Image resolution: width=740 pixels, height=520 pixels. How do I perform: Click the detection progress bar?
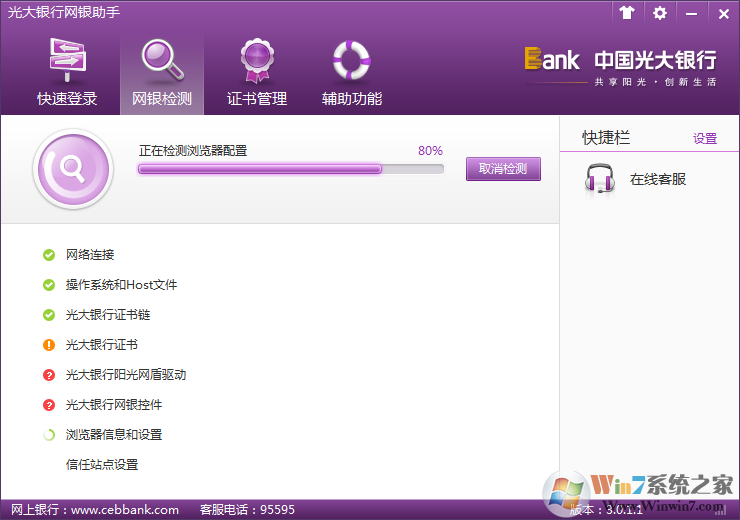291,169
